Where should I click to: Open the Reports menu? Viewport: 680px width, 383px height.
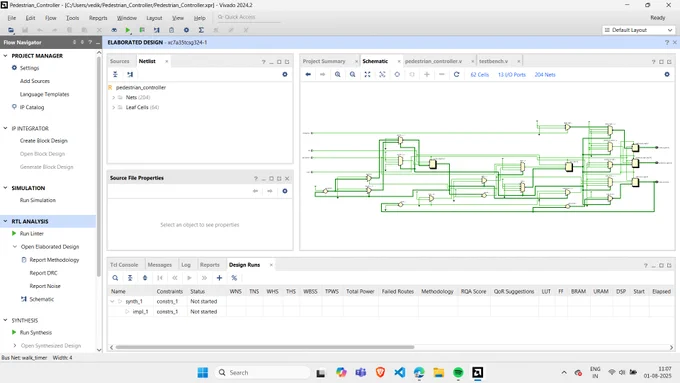(x=98, y=18)
